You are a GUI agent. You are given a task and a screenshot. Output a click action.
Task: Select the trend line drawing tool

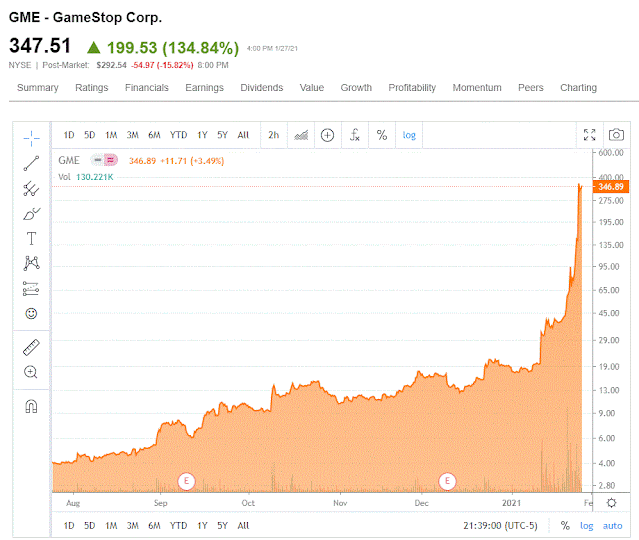(31, 163)
